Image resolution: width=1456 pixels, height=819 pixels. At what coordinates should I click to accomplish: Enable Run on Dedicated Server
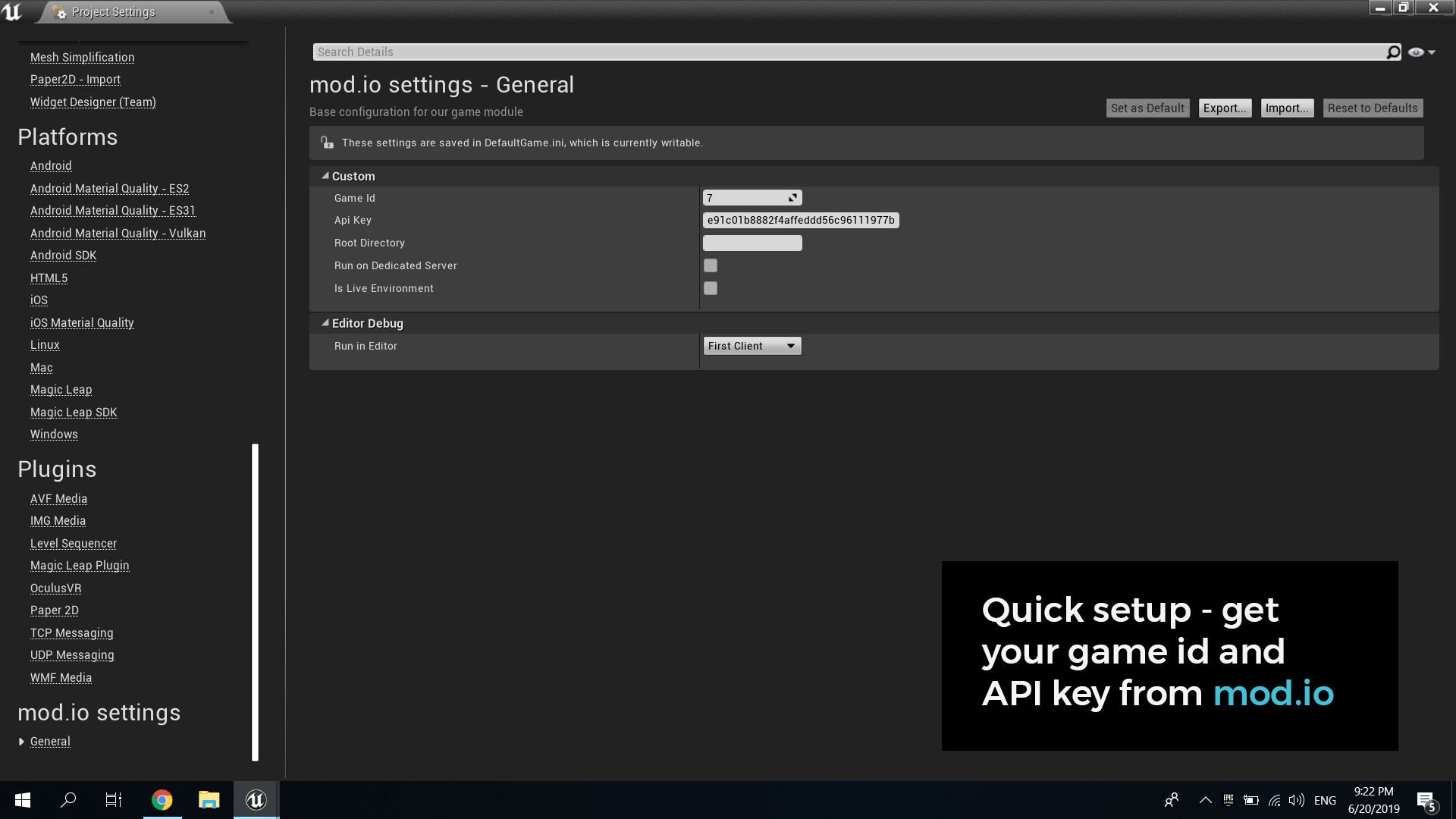point(711,265)
